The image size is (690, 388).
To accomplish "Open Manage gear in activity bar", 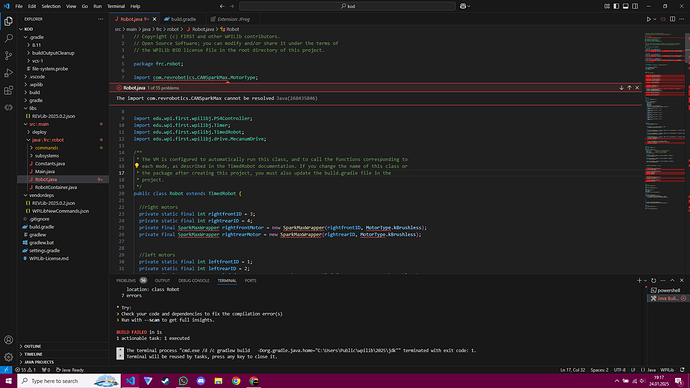I will (8, 357).
